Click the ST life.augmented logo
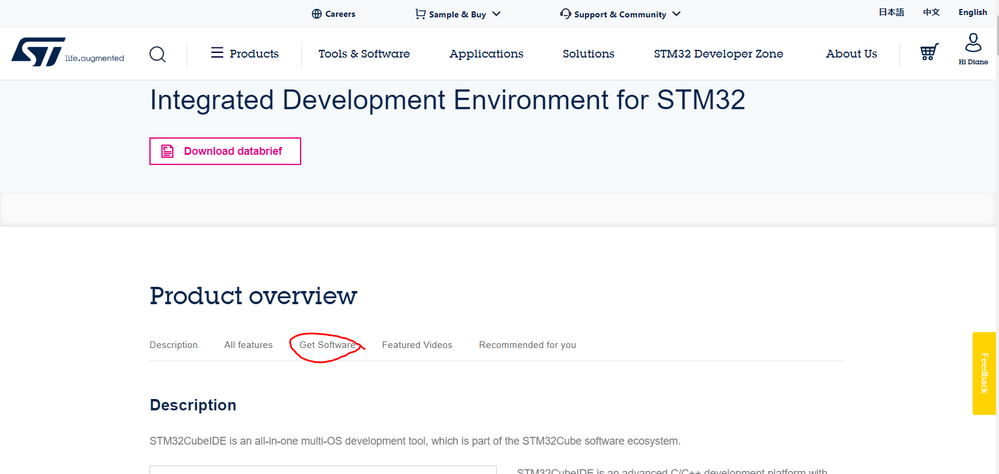This screenshot has width=999, height=474. click(68, 53)
